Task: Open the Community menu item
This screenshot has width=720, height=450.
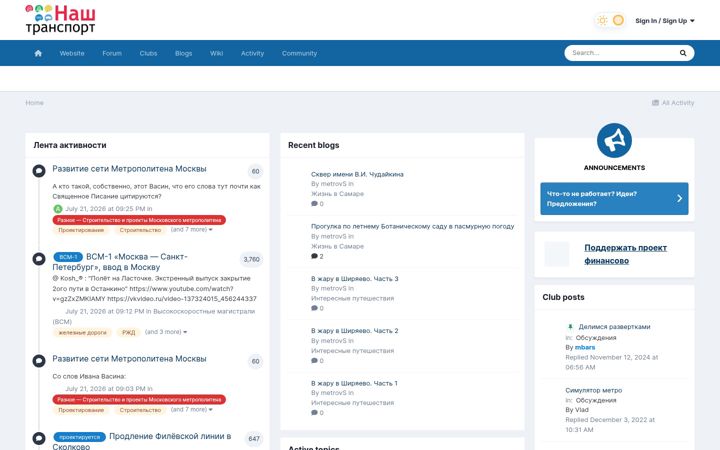Action: pos(299,53)
